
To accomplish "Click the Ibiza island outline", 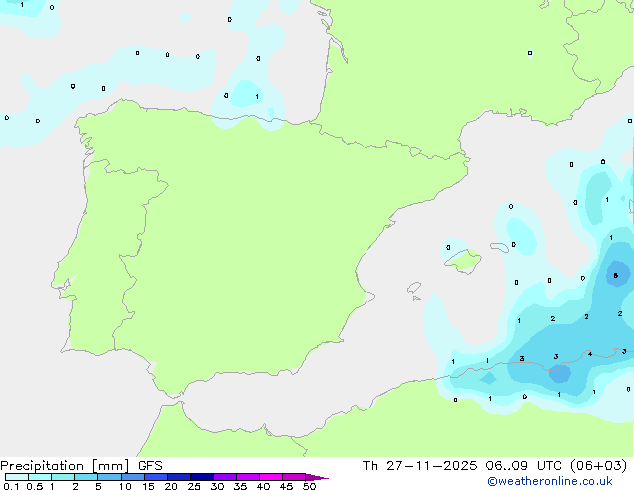I will pos(414,288).
